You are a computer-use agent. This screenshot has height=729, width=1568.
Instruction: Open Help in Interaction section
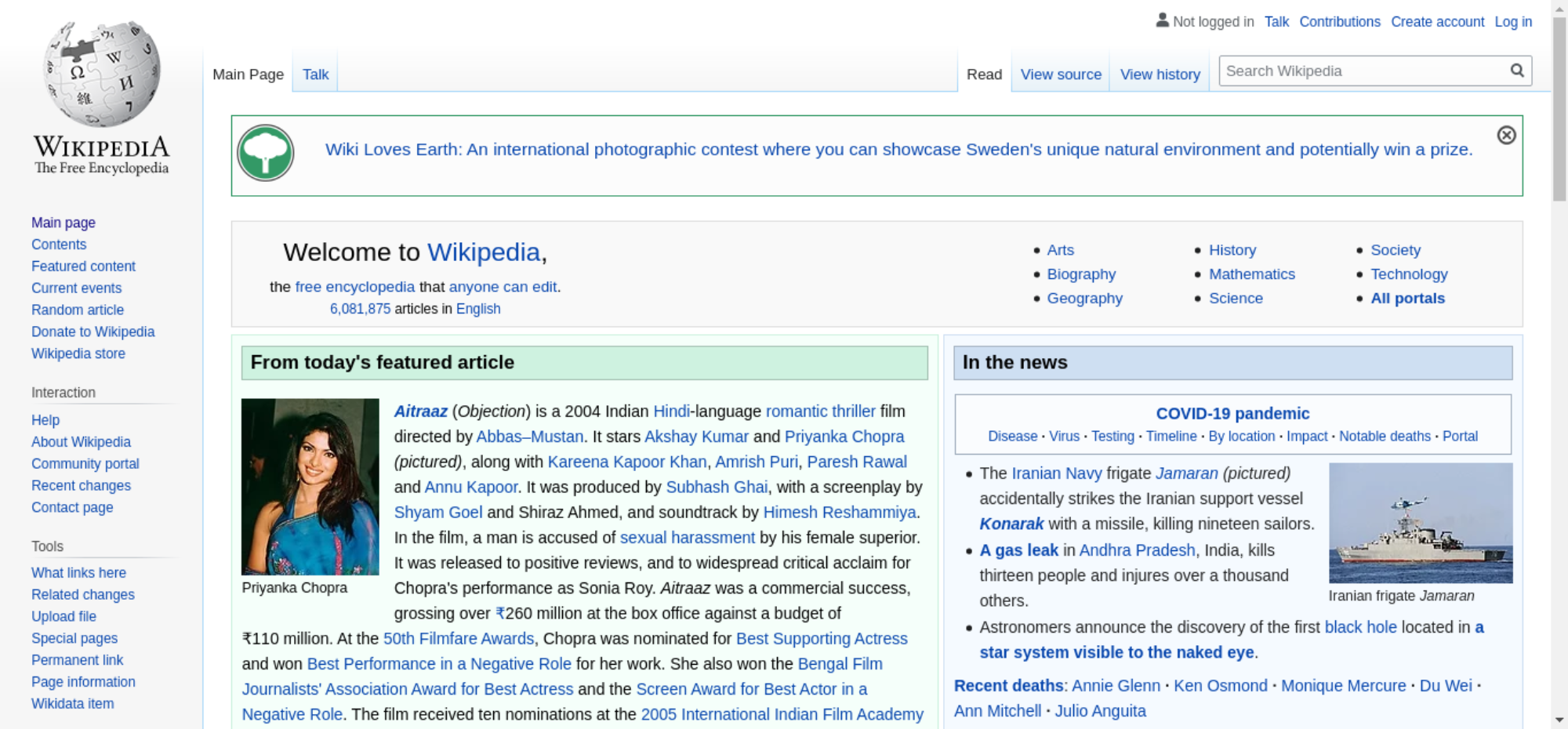[x=45, y=420]
